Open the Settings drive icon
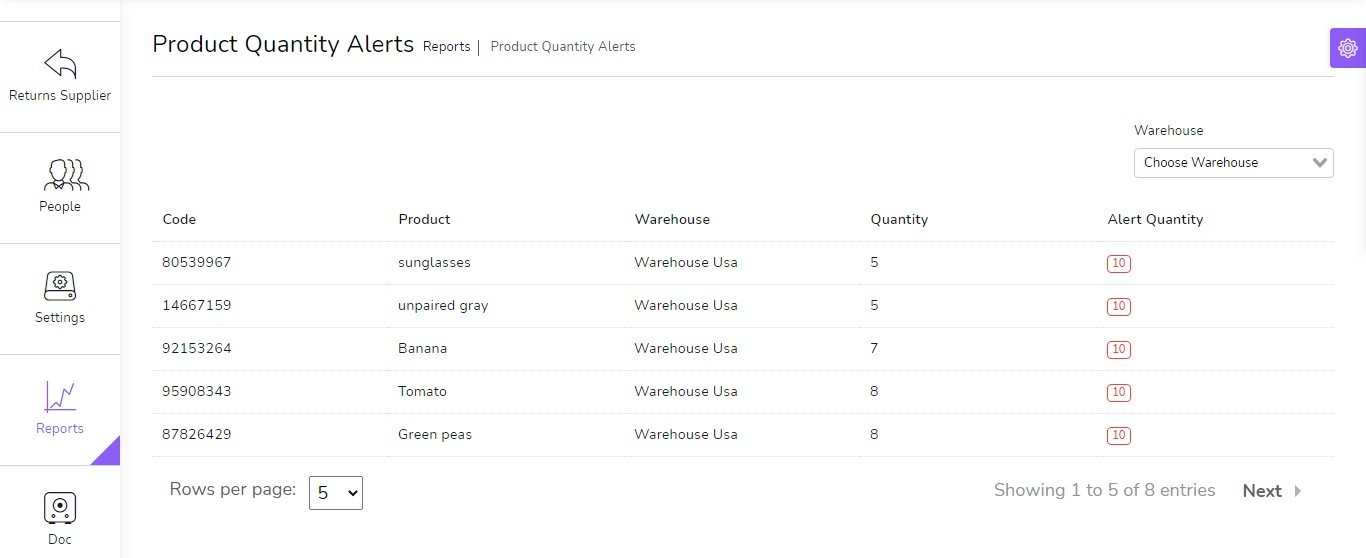The width and height of the screenshot is (1366, 558). pos(60,286)
